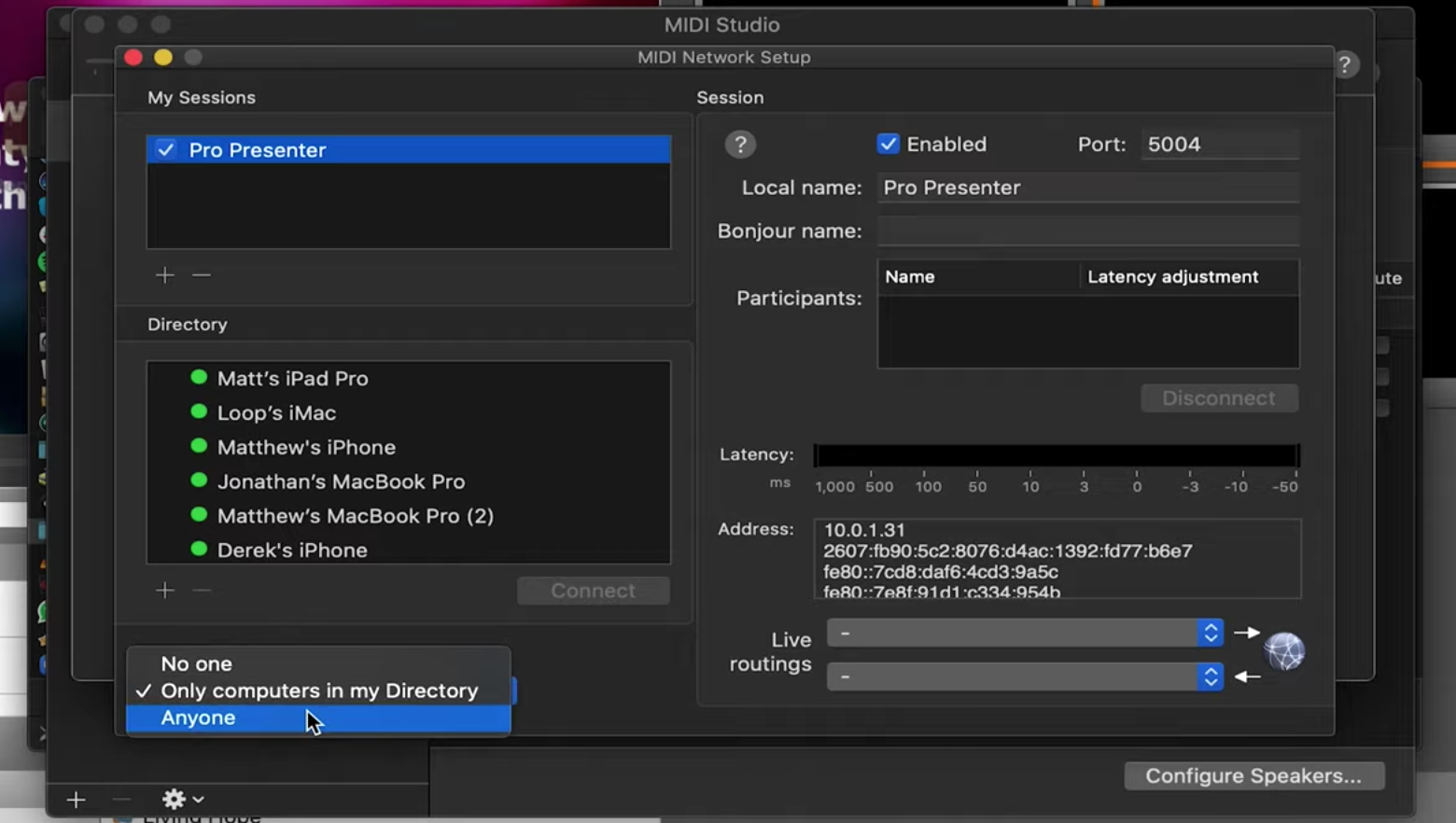This screenshot has width=1456, height=823.
Task: Uncheck the Enabled session checkbox
Action: tap(888, 144)
